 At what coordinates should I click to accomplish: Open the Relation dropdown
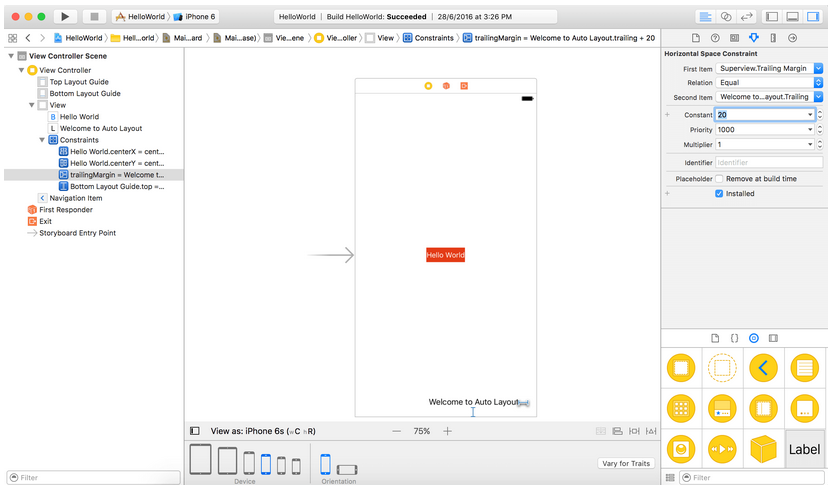[x=769, y=83]
